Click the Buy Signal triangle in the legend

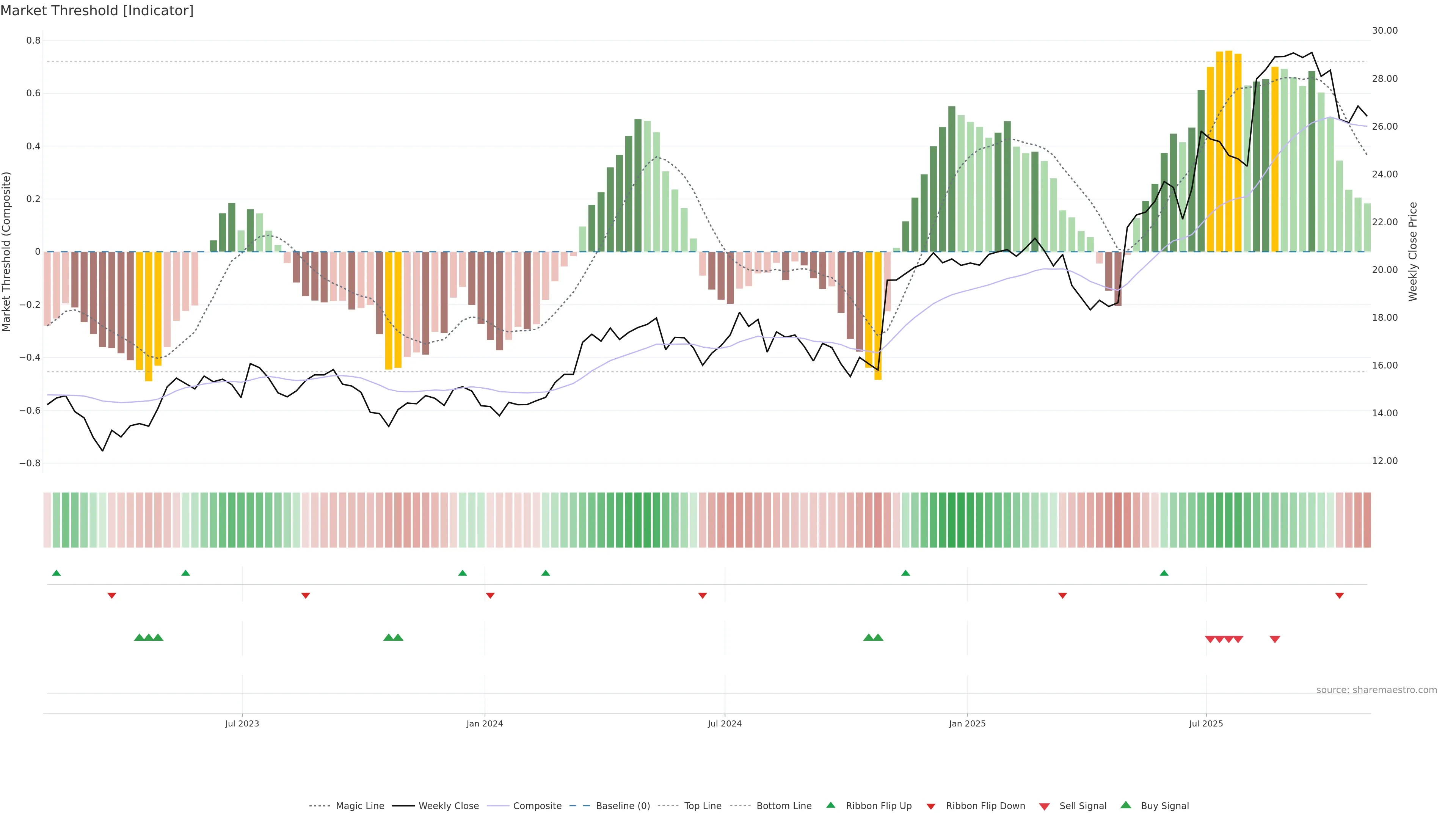point(1125,805)
